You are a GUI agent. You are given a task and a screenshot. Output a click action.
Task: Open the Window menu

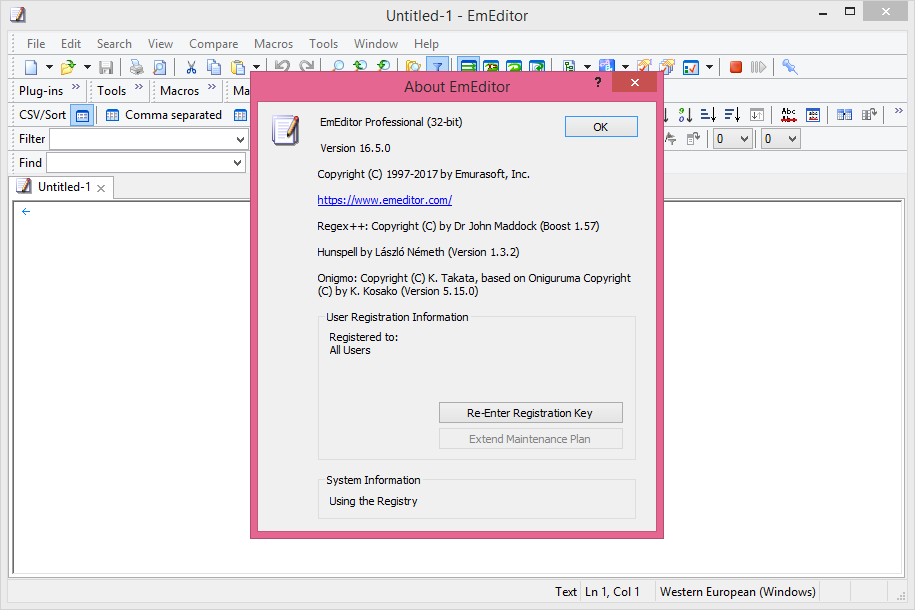376,44
